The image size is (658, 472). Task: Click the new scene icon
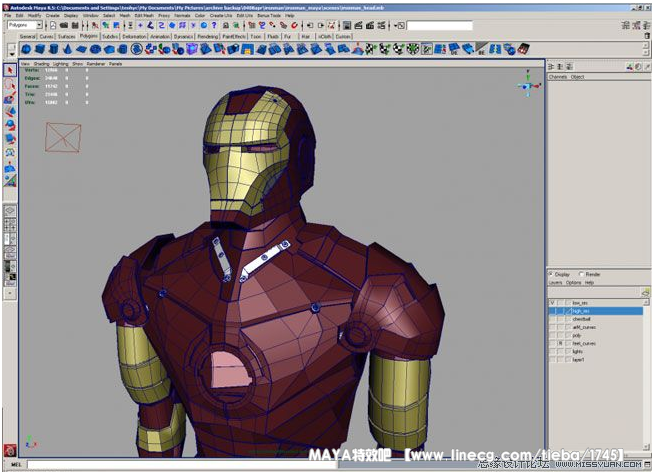pyautogui.click(x=53, y=26)
